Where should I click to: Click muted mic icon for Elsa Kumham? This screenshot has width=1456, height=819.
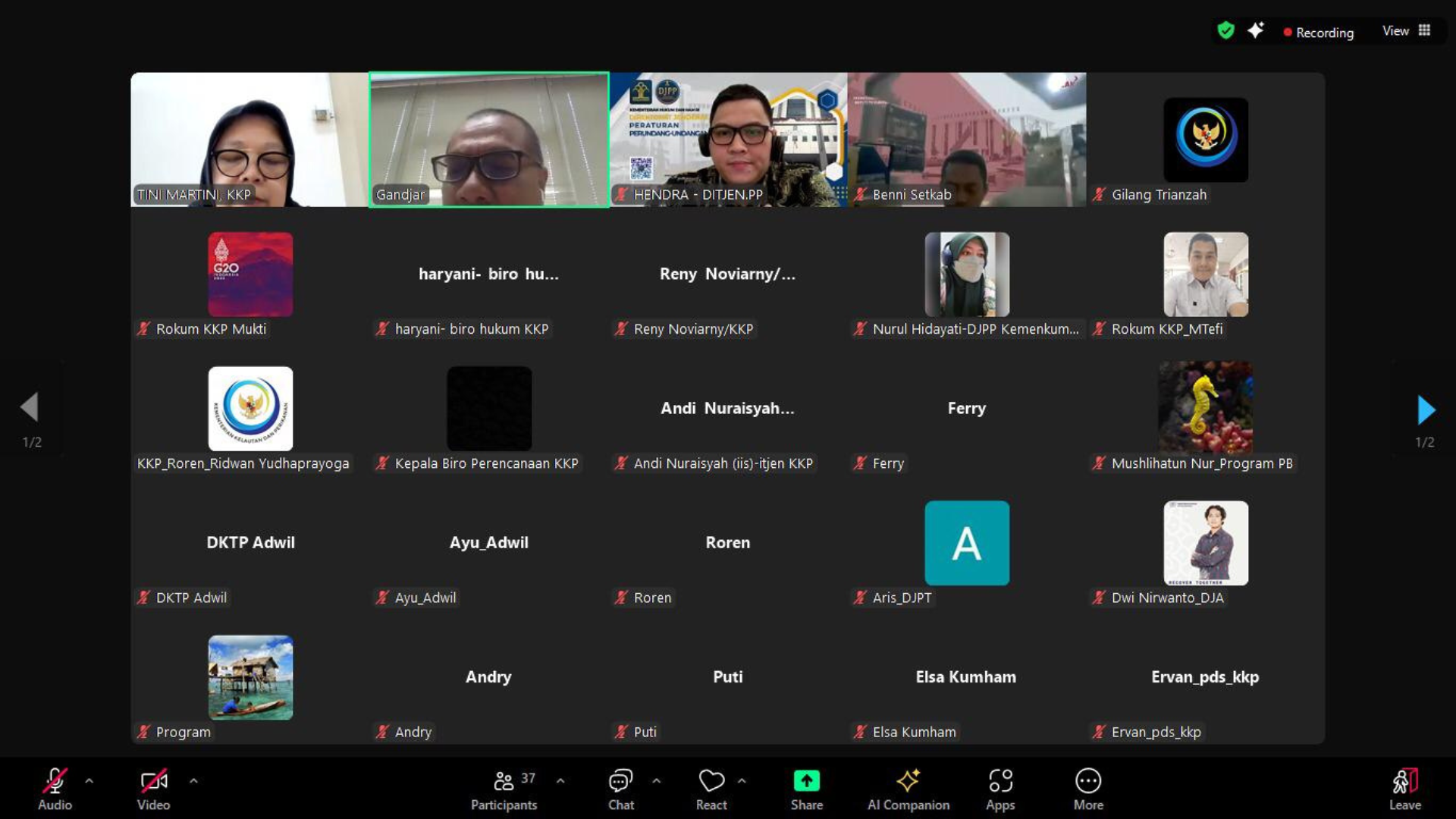[x=860, y=732]
